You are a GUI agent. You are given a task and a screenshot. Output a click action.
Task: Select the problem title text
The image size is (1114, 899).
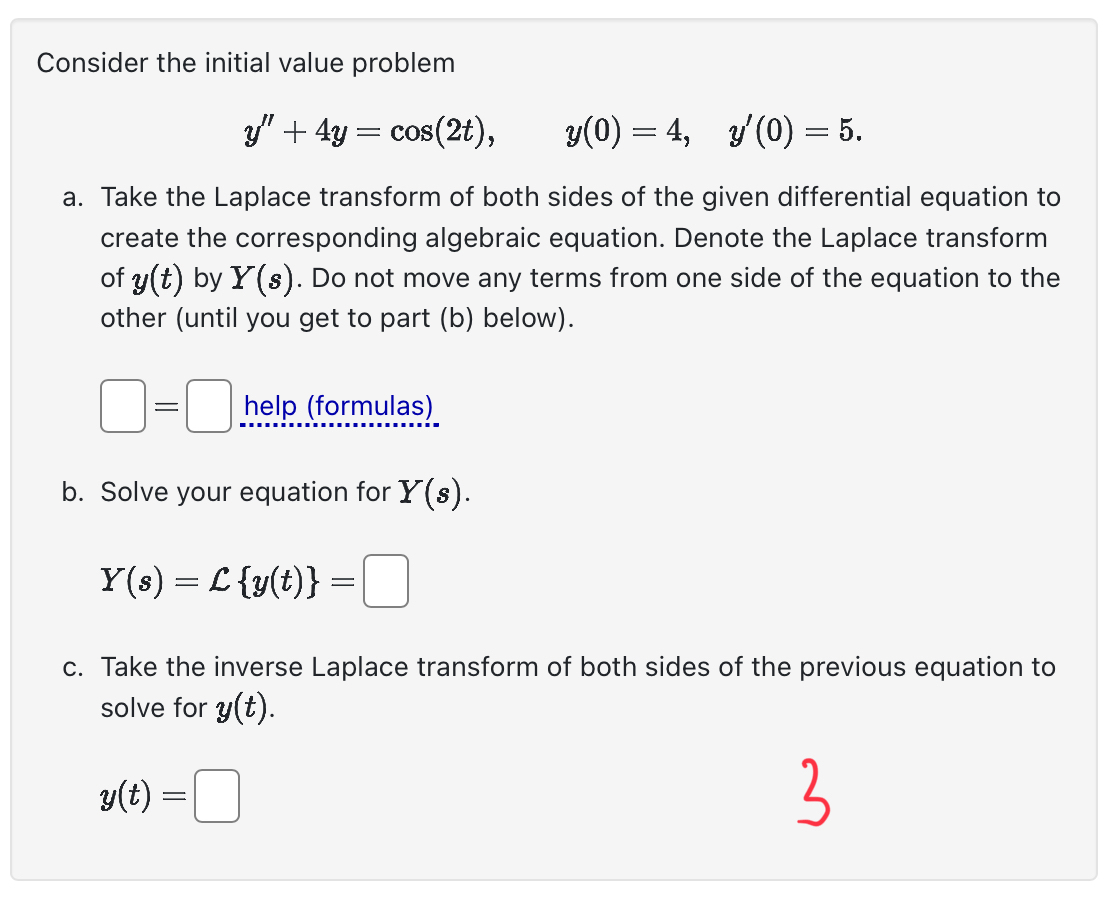point(245,63)
